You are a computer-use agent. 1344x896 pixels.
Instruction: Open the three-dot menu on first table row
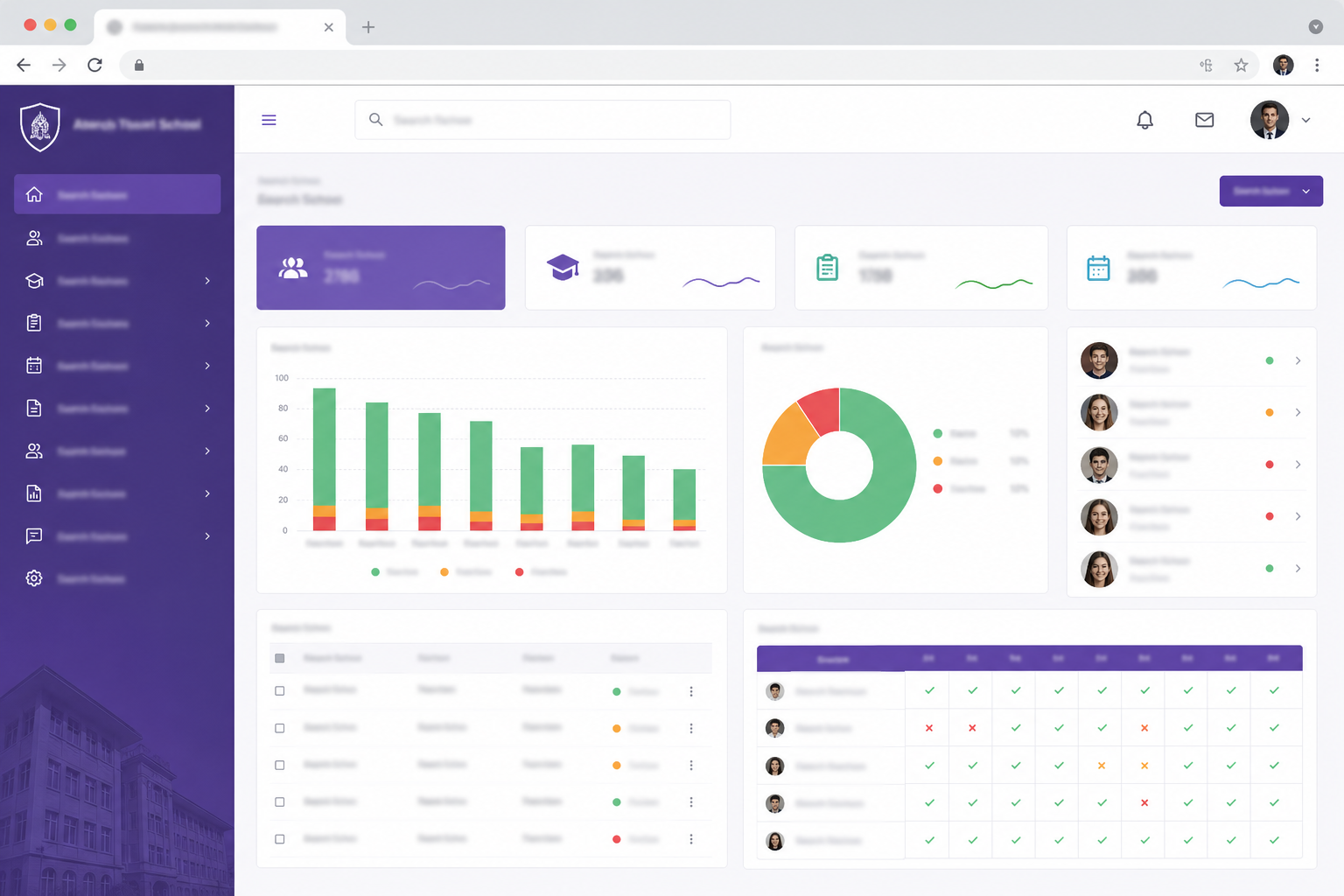coord(691,691)
